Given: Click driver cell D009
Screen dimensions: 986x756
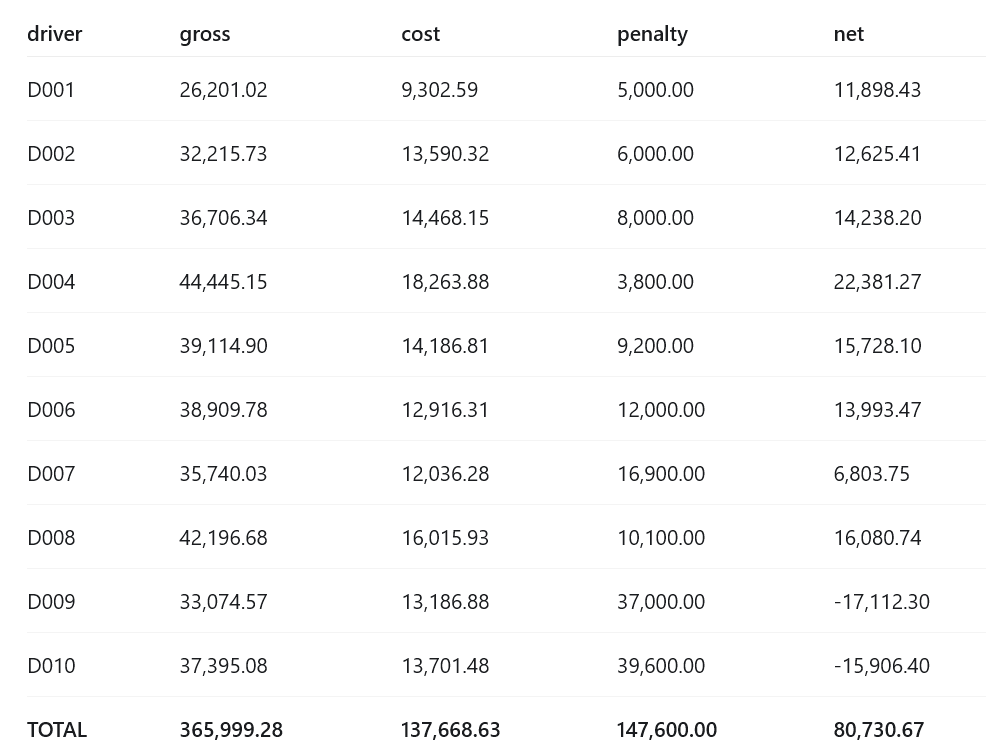Looking at the screenshot, I should pos(51,602).
